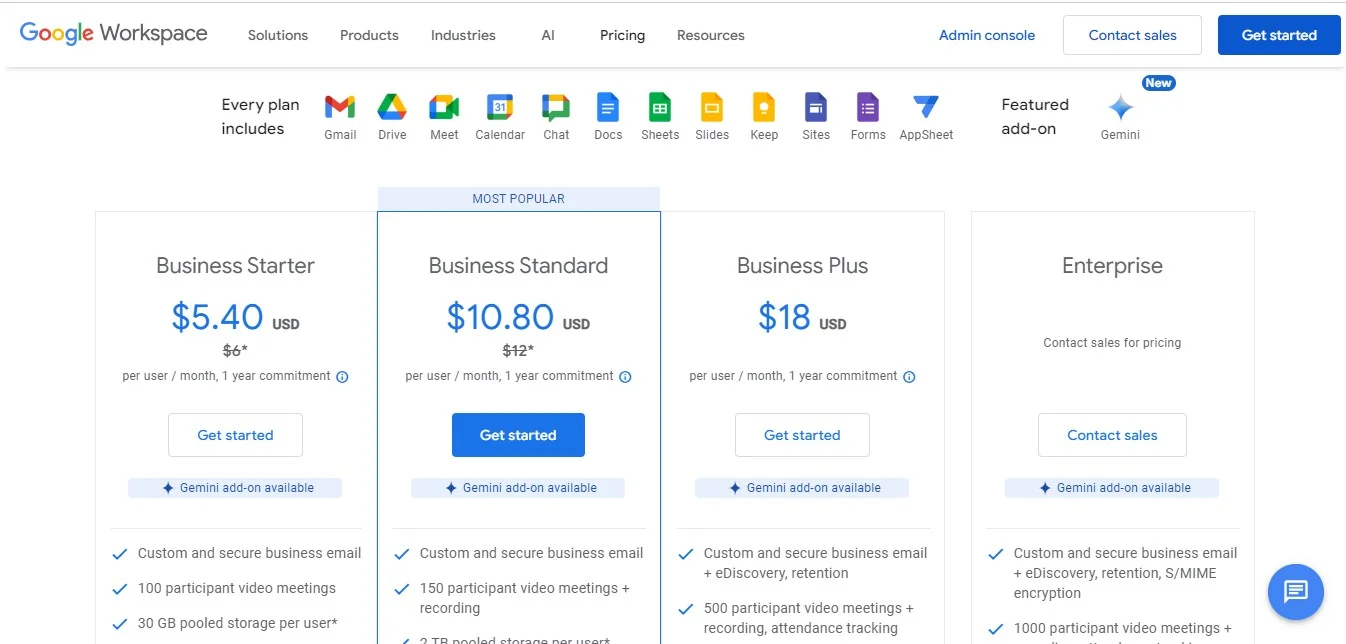
Task: Select the AppSheet app icon
Action: pyautogui.click(x=926, y=106)
